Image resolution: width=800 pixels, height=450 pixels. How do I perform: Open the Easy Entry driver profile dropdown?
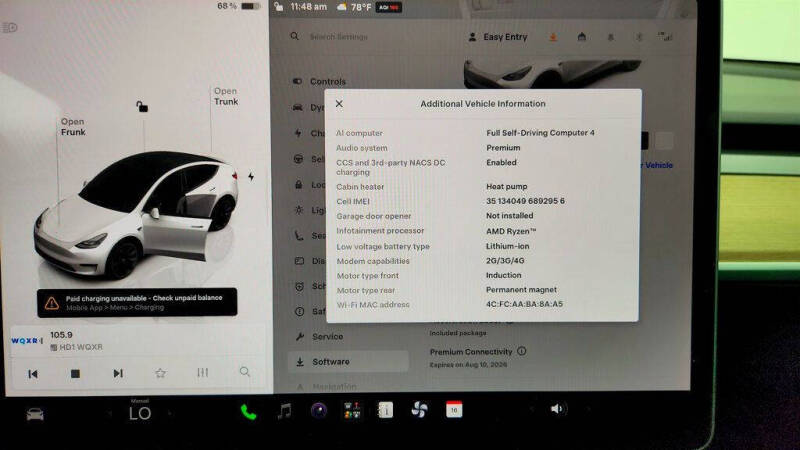pos(498,37)
